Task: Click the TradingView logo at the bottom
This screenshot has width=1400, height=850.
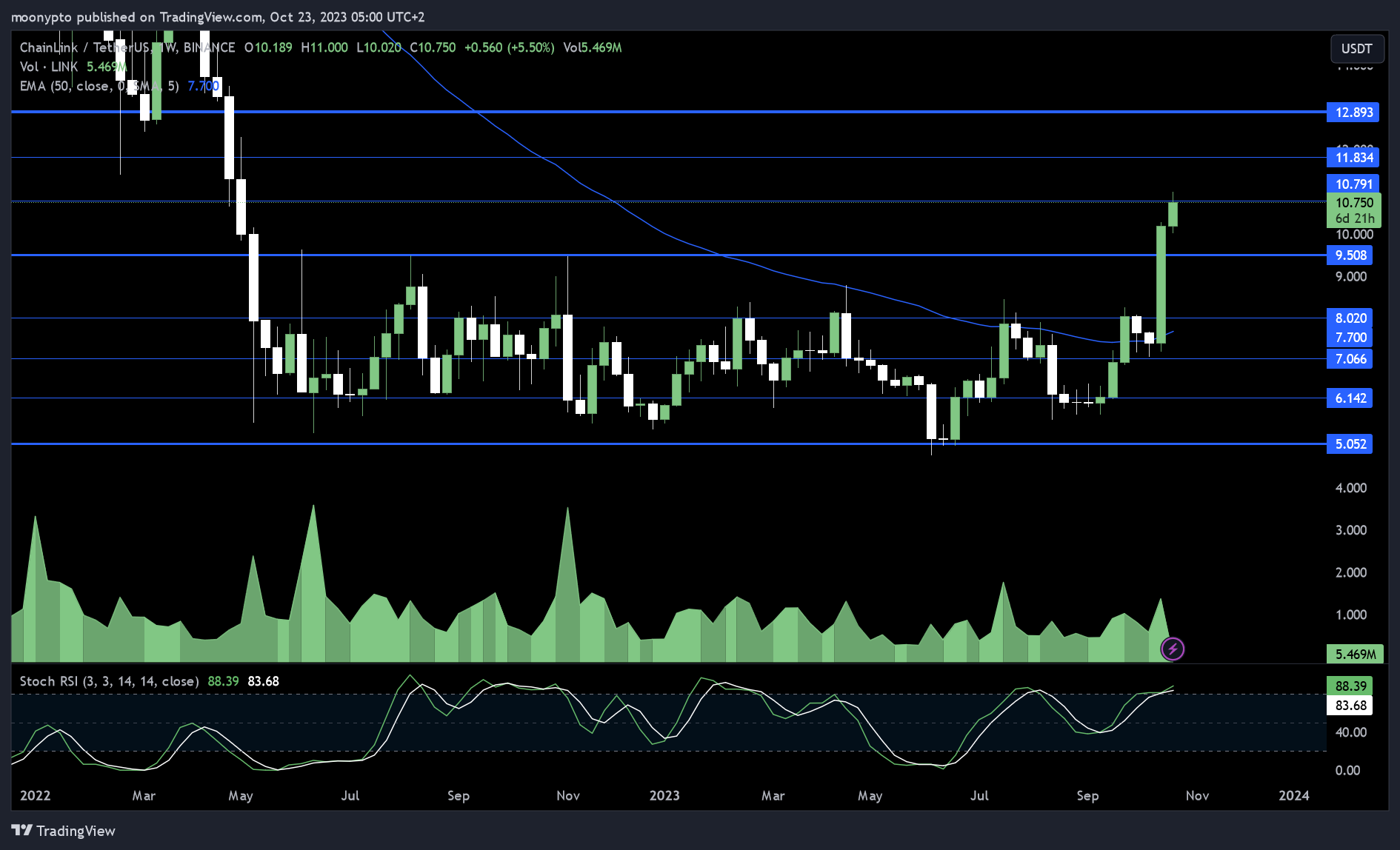Action: pyautogui.click(x=63, y=831)
